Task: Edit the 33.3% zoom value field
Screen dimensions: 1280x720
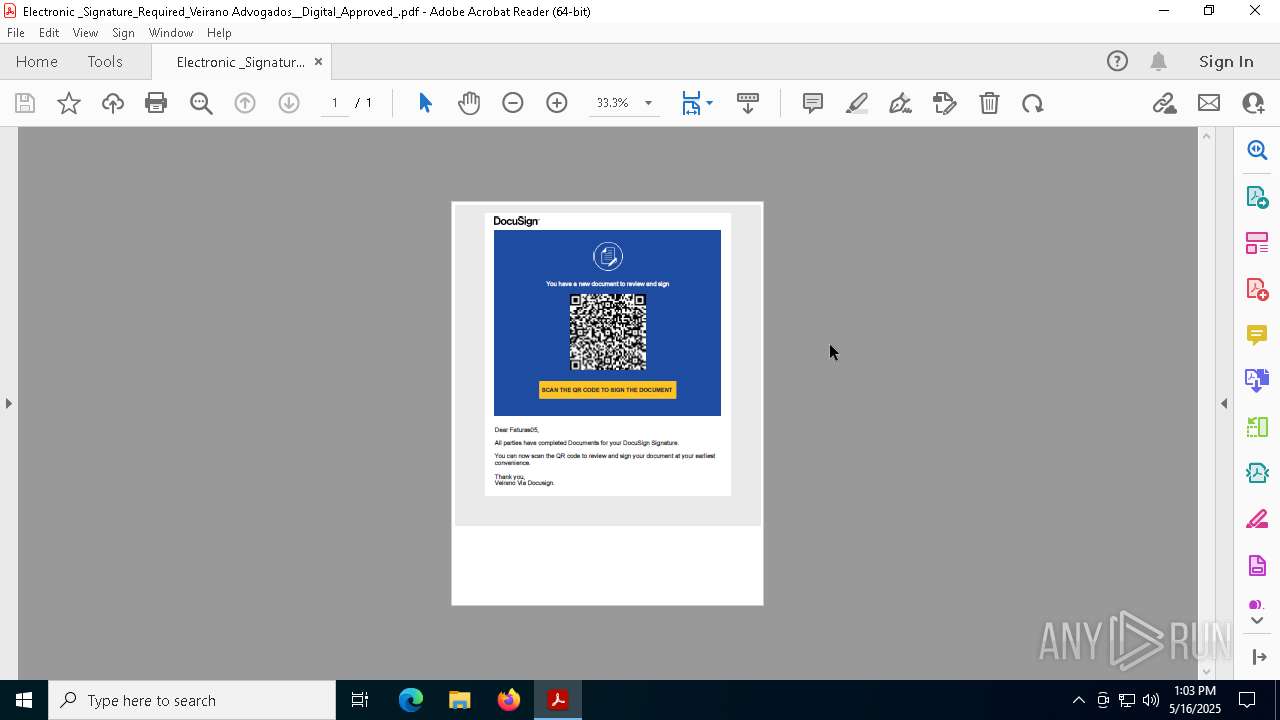Action: tap(612, 103)
